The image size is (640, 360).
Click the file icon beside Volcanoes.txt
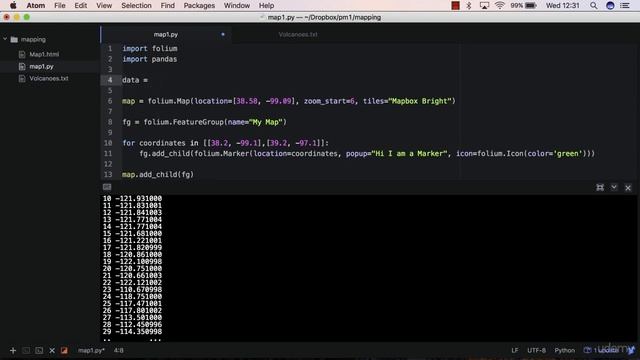[22, 78]
